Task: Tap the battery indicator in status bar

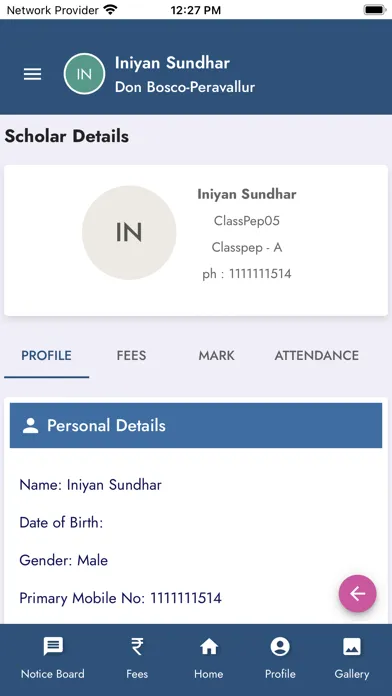Action: 375,10
